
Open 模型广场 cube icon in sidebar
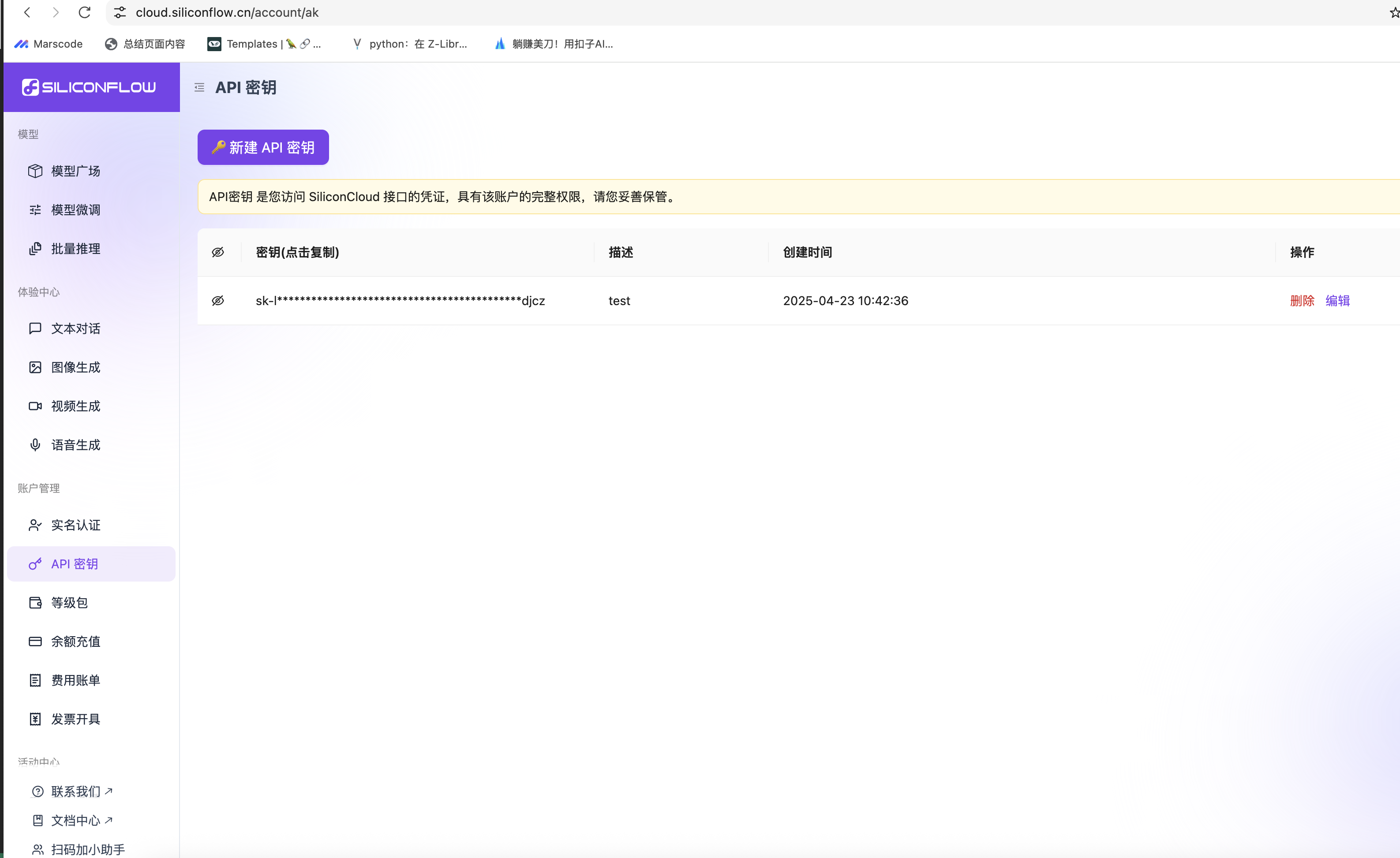click(35, 171)
